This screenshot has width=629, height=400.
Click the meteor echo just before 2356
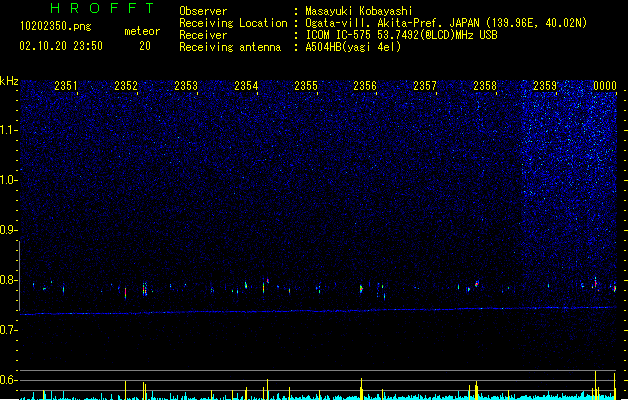(361, 288)
